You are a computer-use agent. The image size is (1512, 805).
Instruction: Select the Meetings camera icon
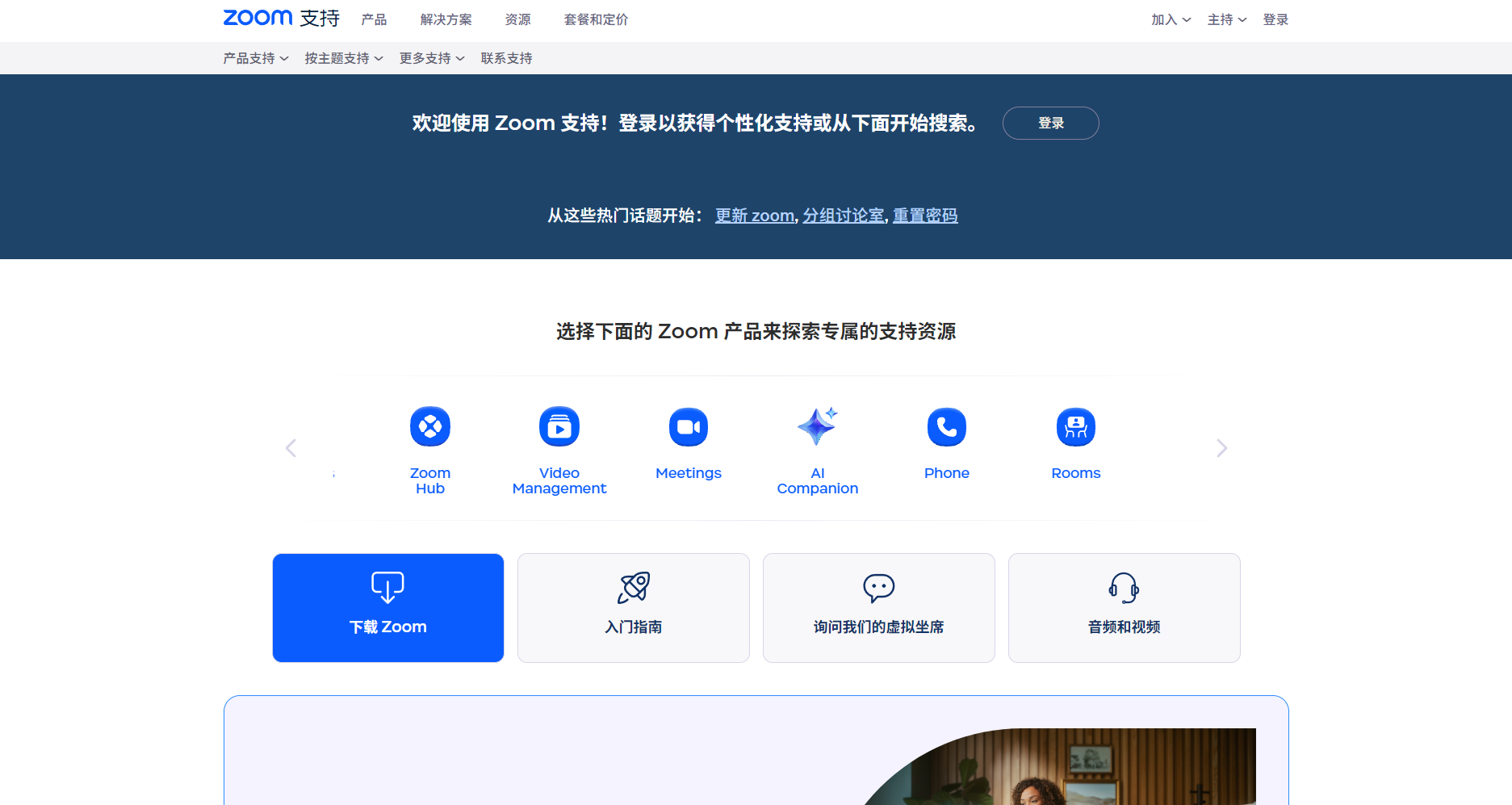tap(688, 426)
